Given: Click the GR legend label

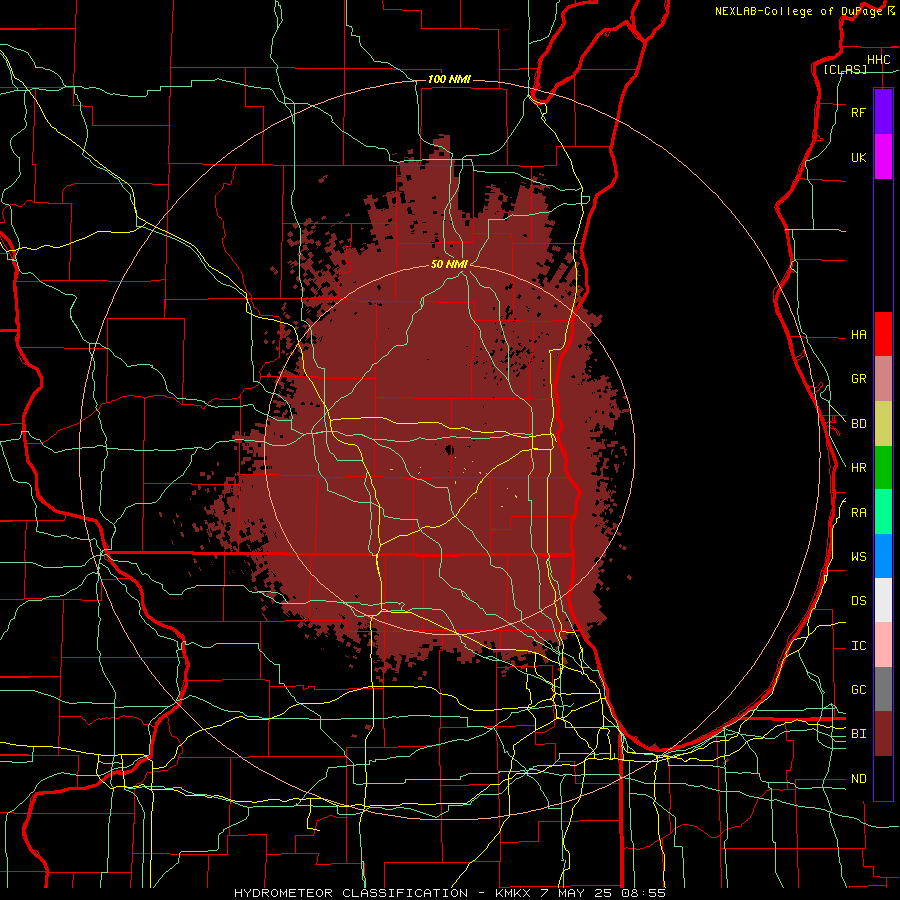Looking at the screenshot, I should [x=858, y=379].
